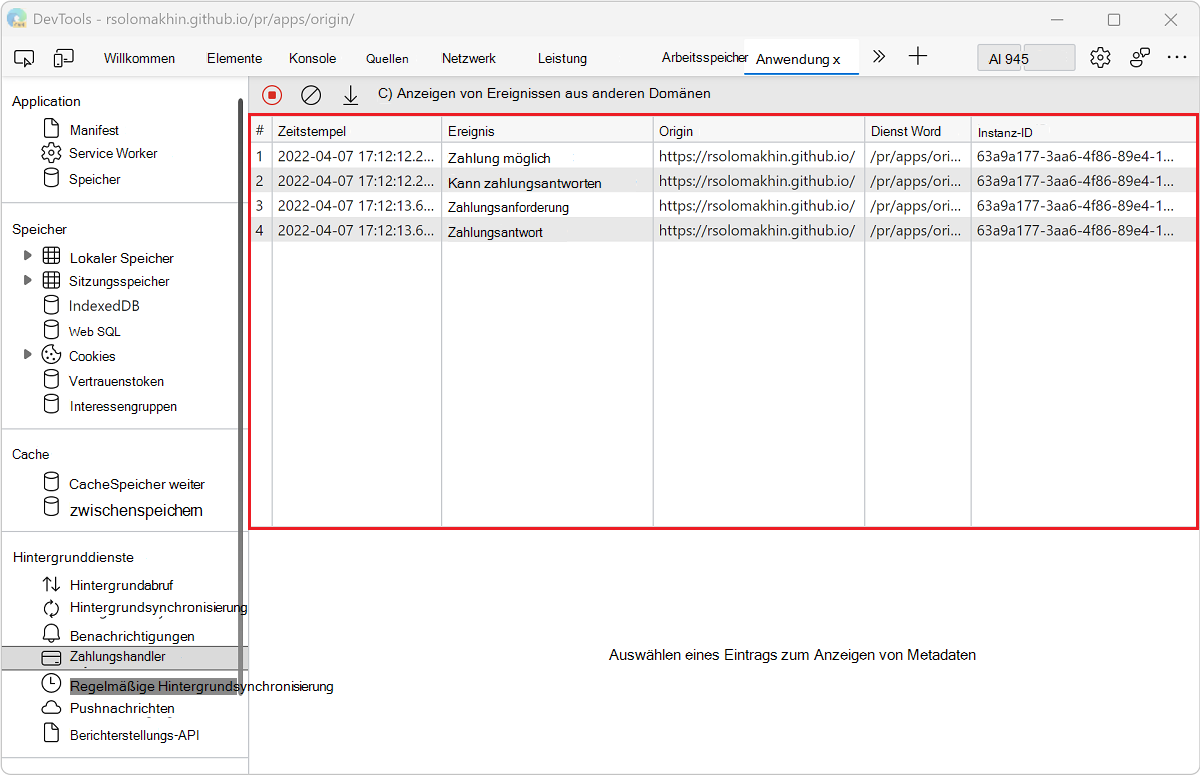The image size is (1200, 775).
Task: Open the inspect element picker tool
Action: (x=25, y=58)
